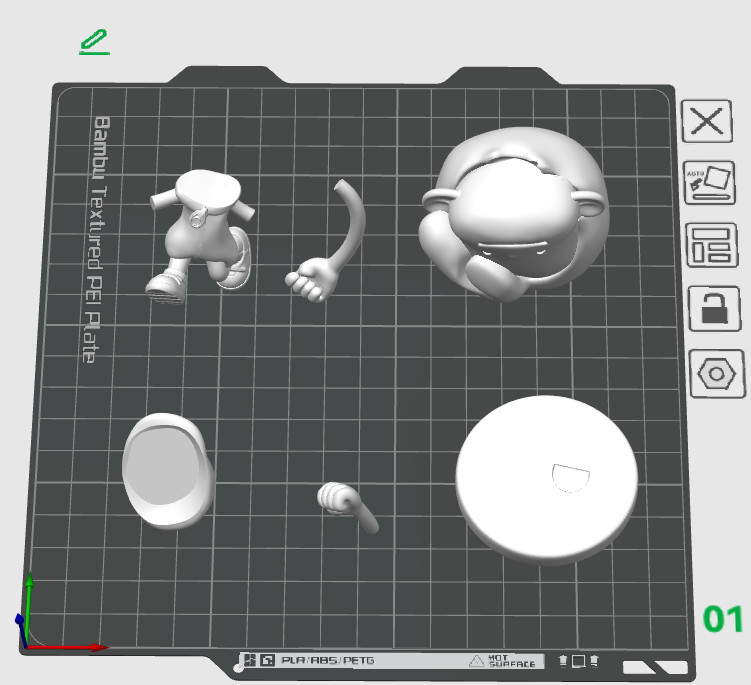This screenshot has height=685, width=751.
Task: Select the monkey head model
Action: click(x=514, y=214)
